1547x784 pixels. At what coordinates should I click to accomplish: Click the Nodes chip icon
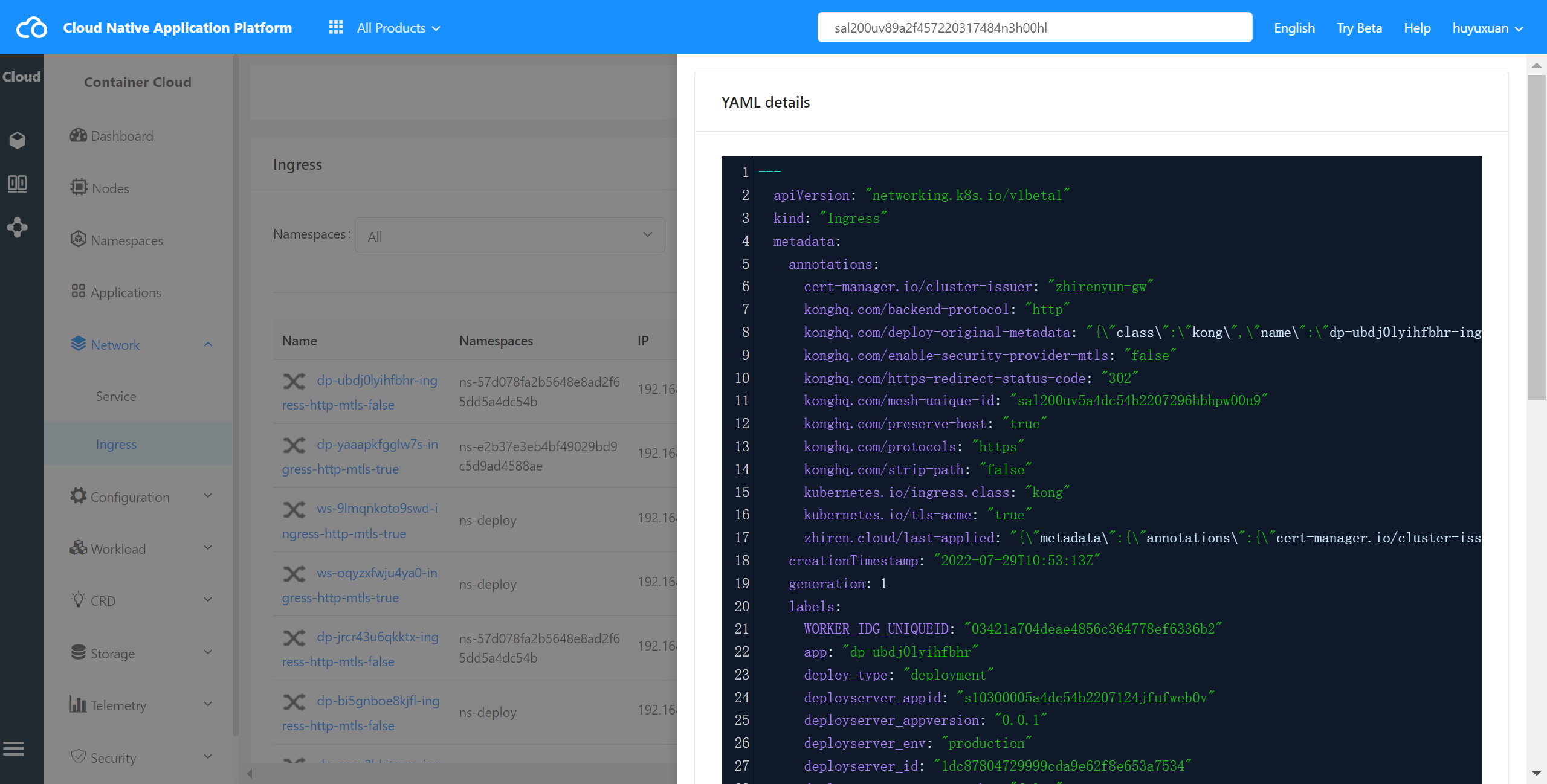(79, 187)
